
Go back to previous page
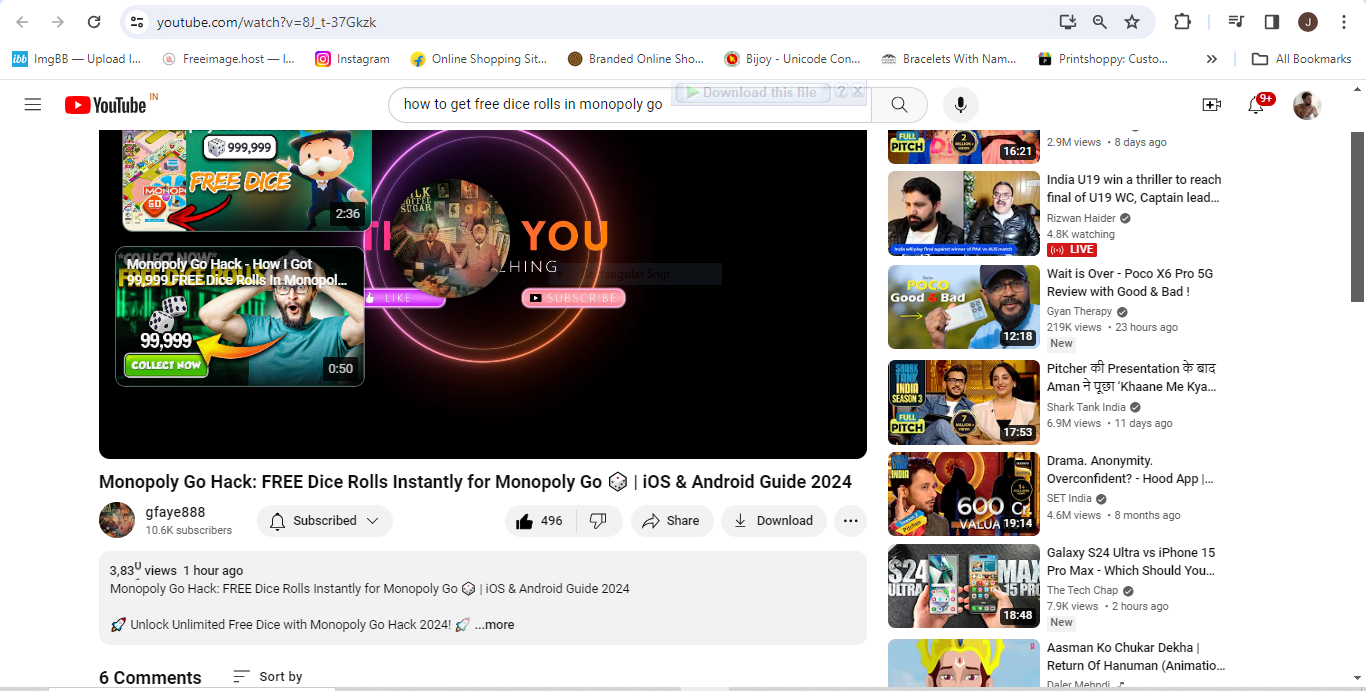(23, 21)
